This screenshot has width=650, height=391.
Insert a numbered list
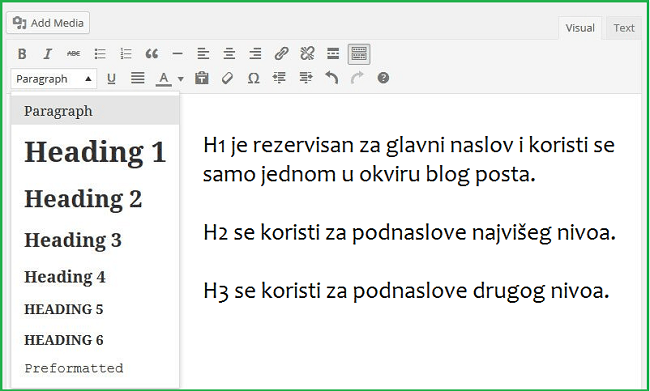click(126, 53)
